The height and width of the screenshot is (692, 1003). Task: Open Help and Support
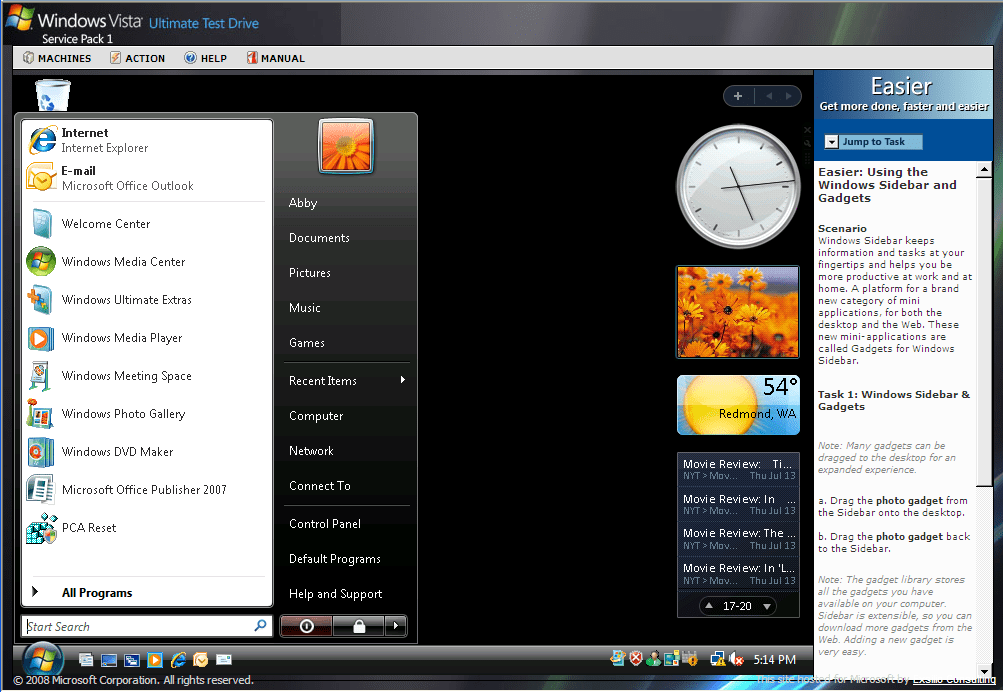pos(346,594)
